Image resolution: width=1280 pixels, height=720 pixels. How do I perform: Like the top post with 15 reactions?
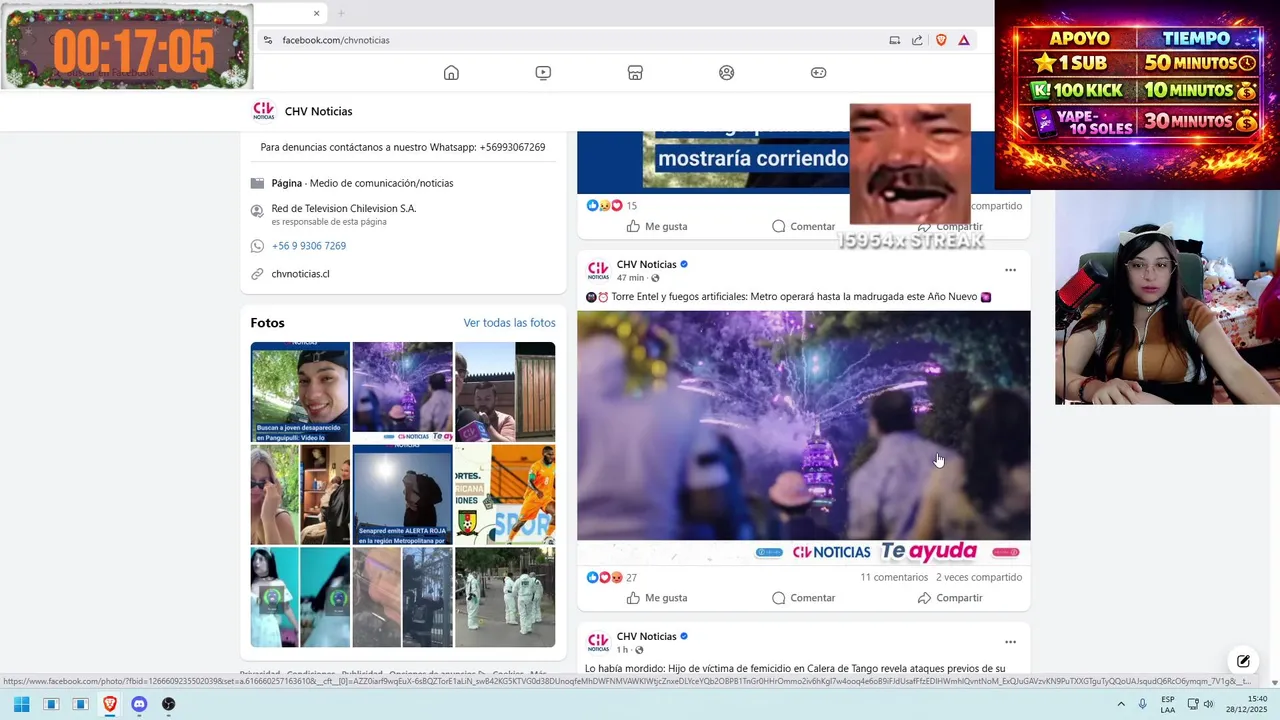click(657, 227)
